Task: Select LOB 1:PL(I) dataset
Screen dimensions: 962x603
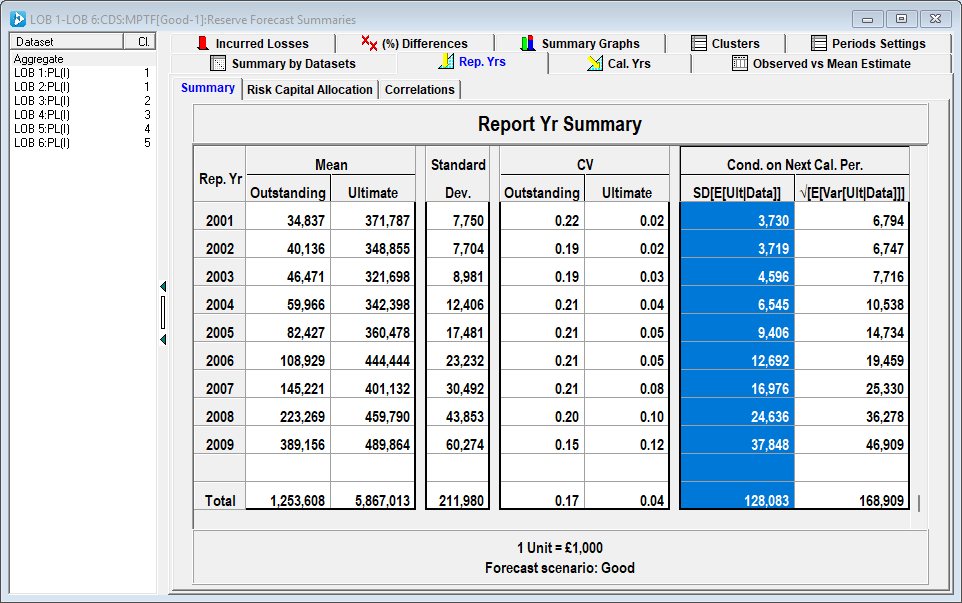Action: click(x=82, y=72)
